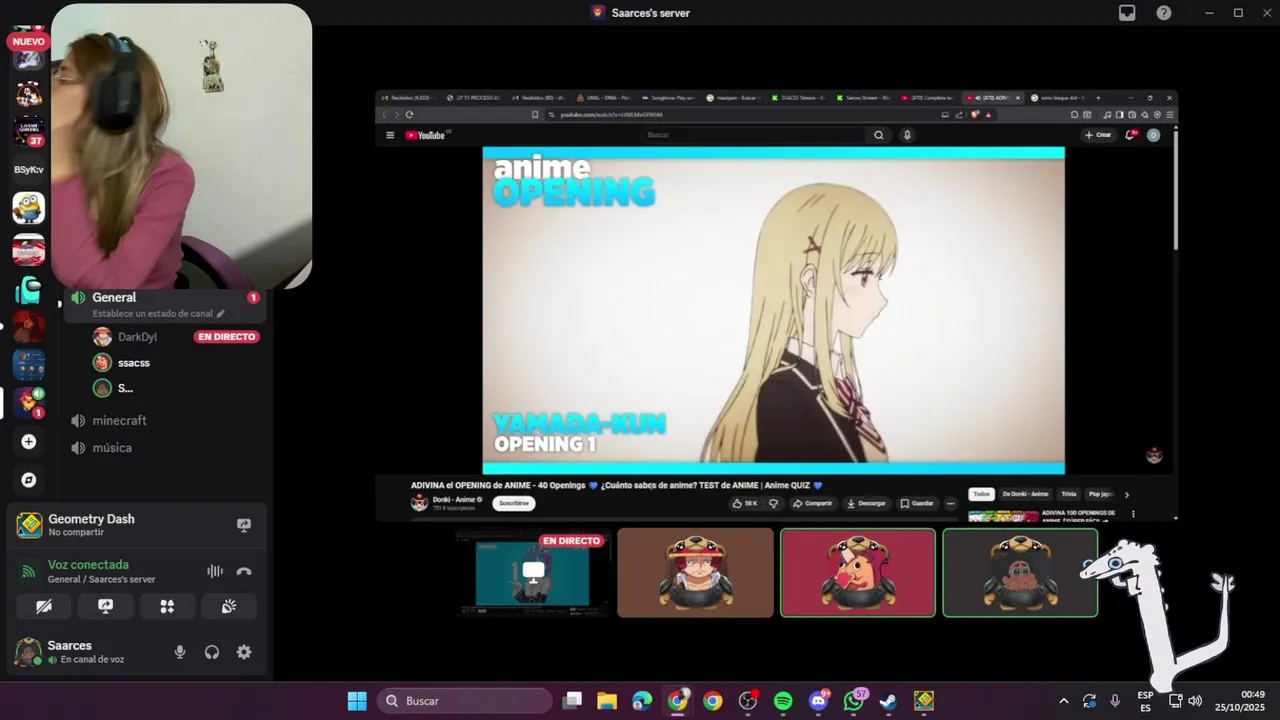Toggle headphone deafen in user panel
This screenshot has height=720, width=1280.
[x=212, y=652]
